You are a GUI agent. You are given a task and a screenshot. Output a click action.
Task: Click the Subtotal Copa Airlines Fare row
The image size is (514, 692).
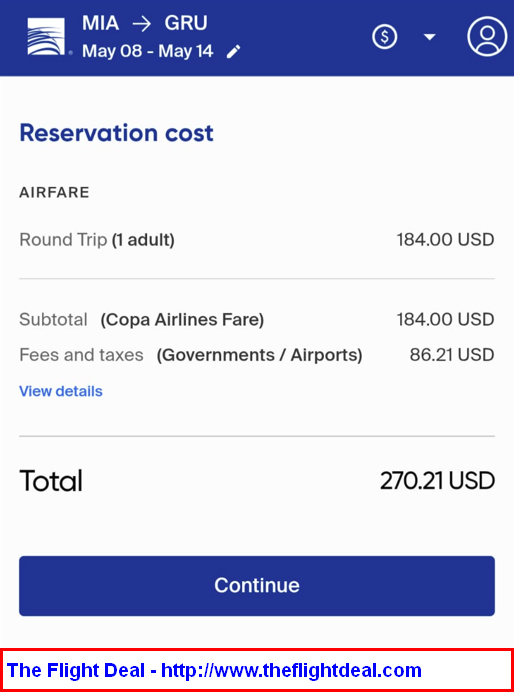point(257,320)
